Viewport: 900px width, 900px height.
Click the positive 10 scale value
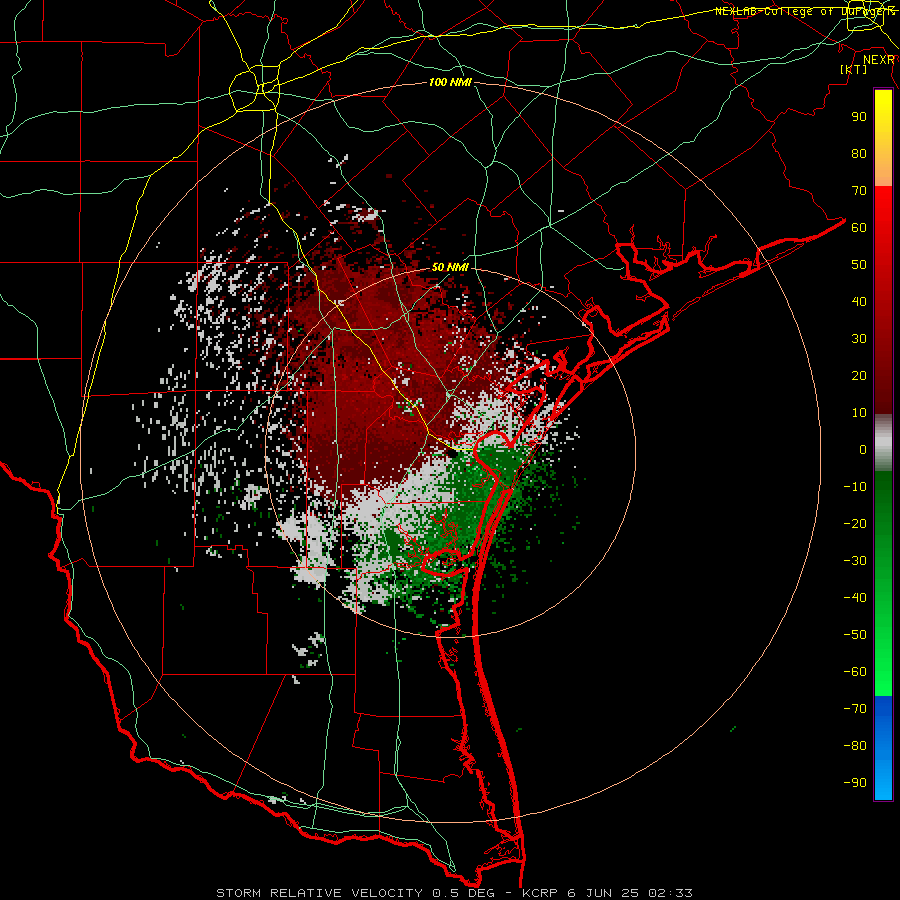[x=859, y=413]
